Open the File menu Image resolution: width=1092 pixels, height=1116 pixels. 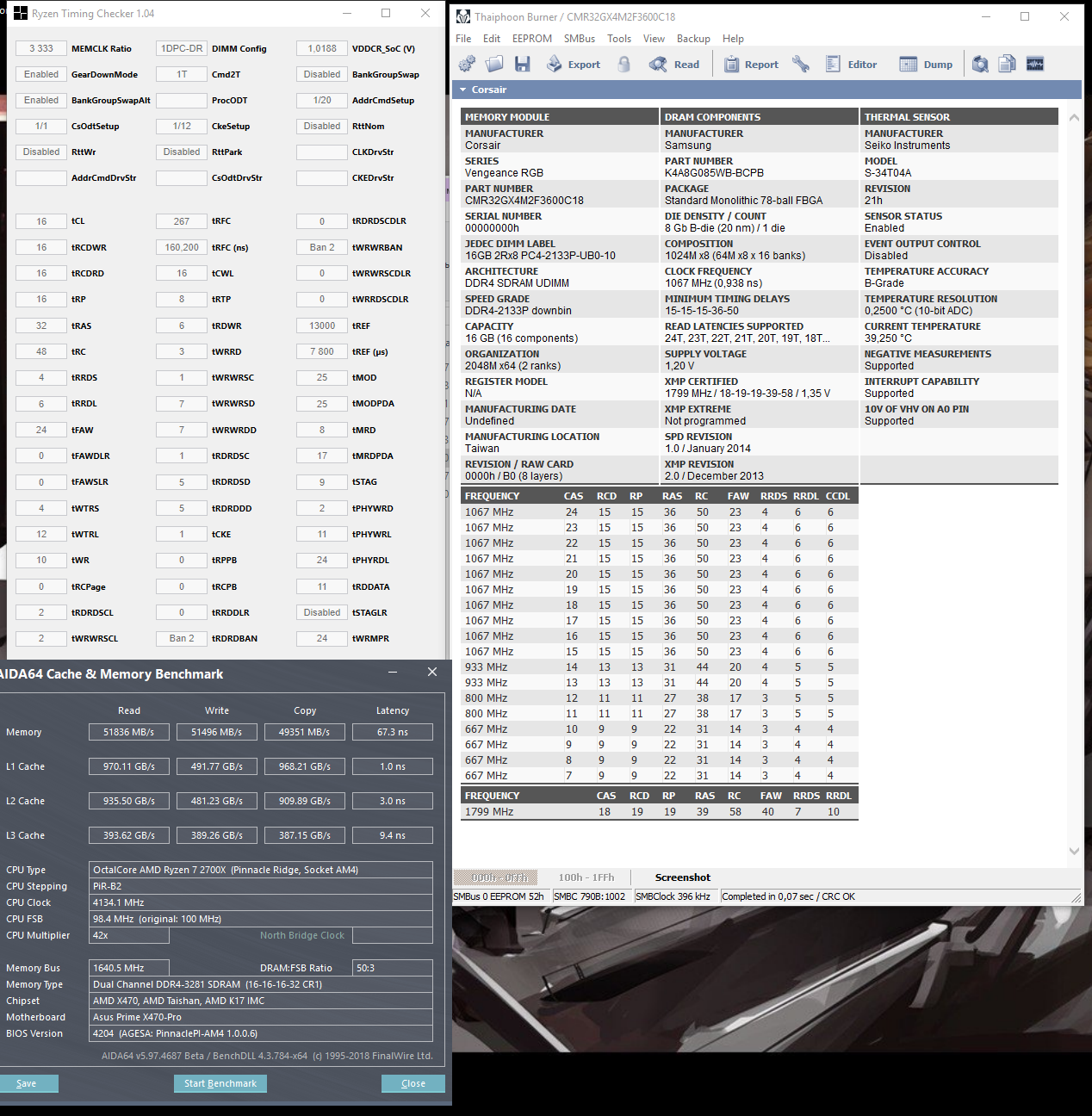[463, 39]
